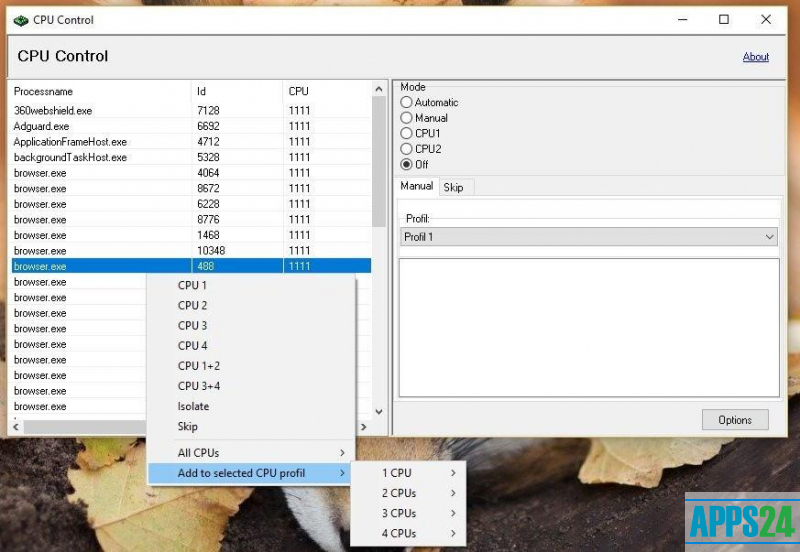Expand the 1 CPU submenu entry
Viewport: 800px width, 552px height.
coord(418,473)
